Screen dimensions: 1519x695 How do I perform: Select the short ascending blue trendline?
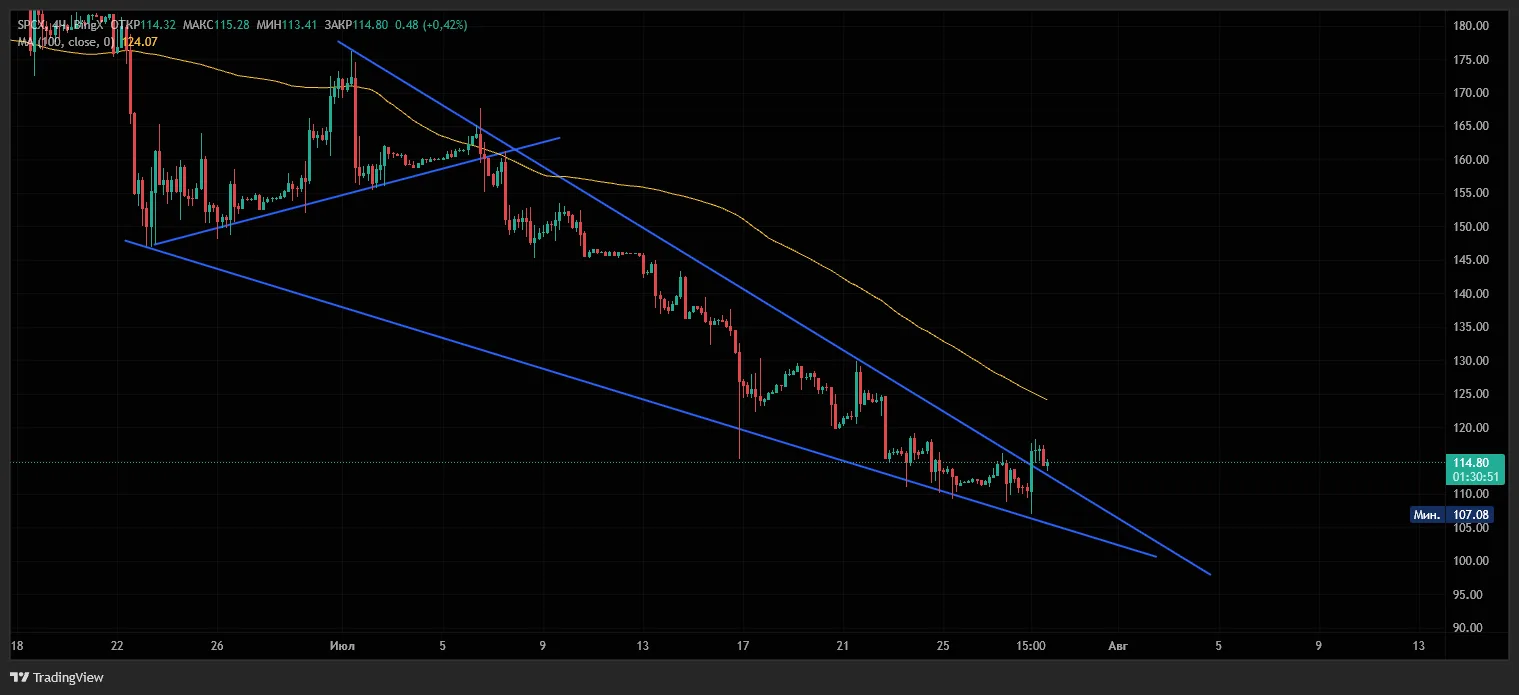[x=357, y=191]
